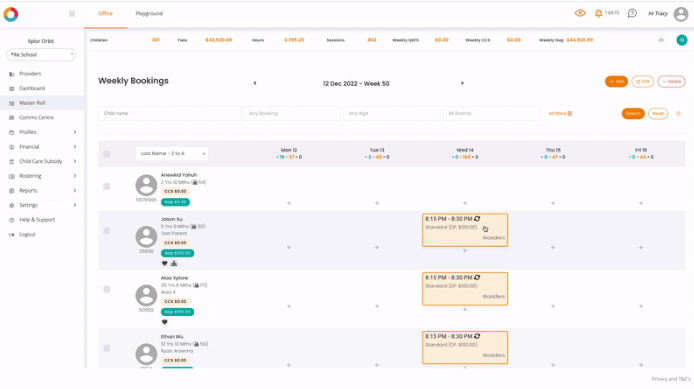The height and width of the screenshot is (389, 694).
Task: Click the Delete button
Action: [671, 81]
